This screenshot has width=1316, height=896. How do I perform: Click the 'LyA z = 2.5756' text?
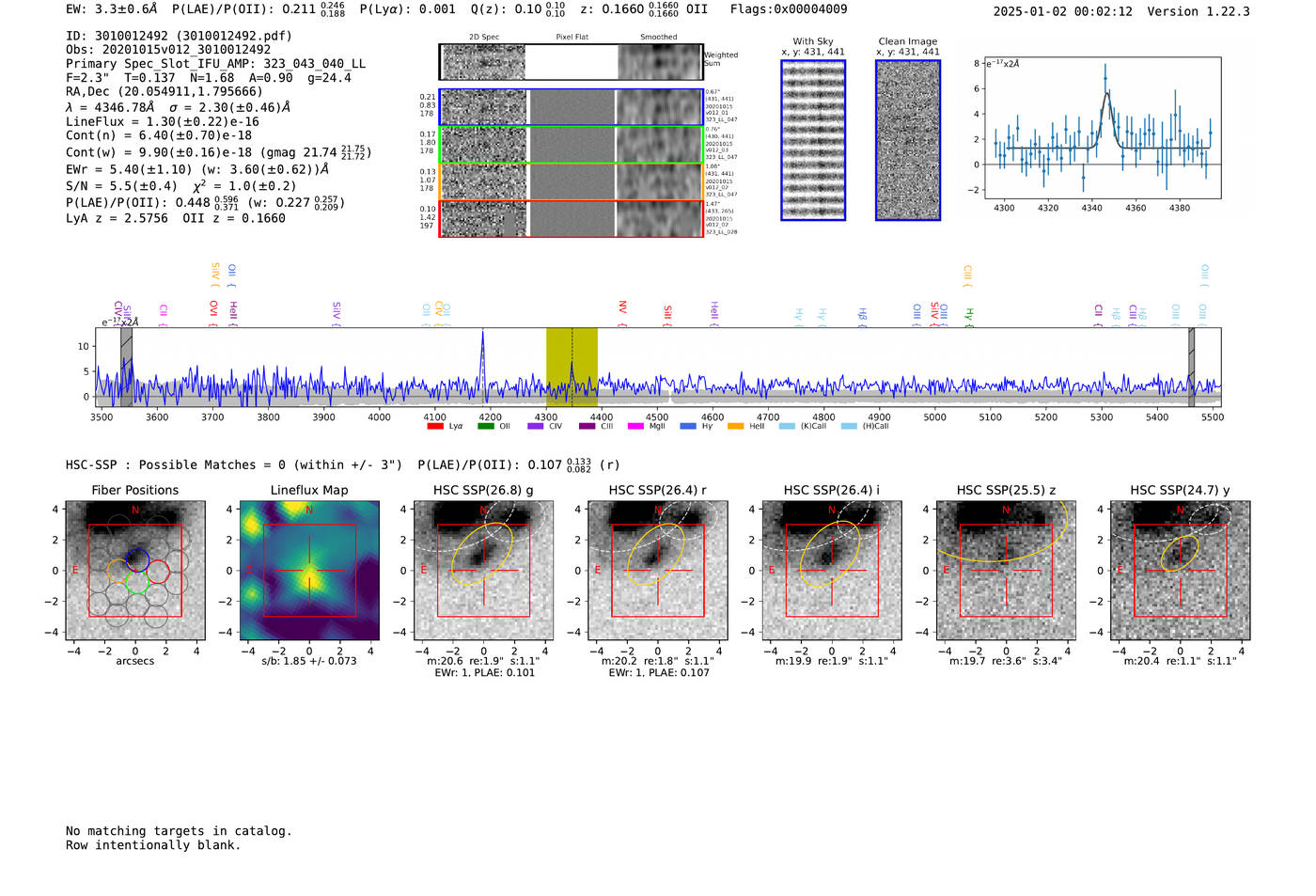tap(117, 218)
